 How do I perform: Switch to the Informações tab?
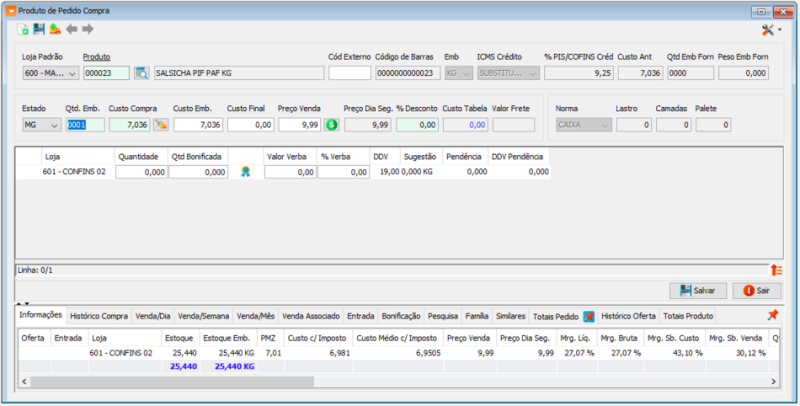tap(41, 315)
